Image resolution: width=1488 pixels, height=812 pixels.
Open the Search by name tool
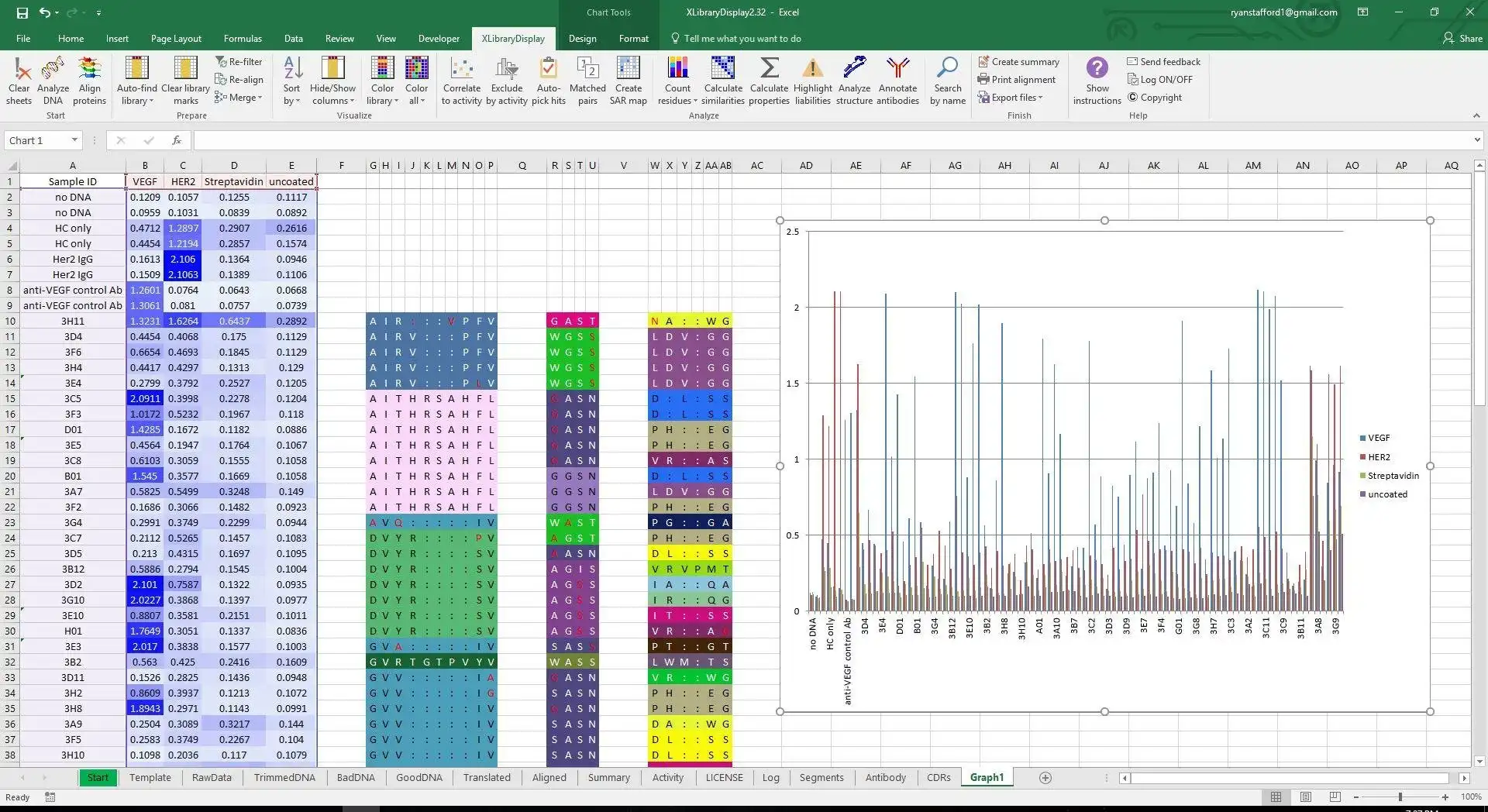[x=948, y=81]
